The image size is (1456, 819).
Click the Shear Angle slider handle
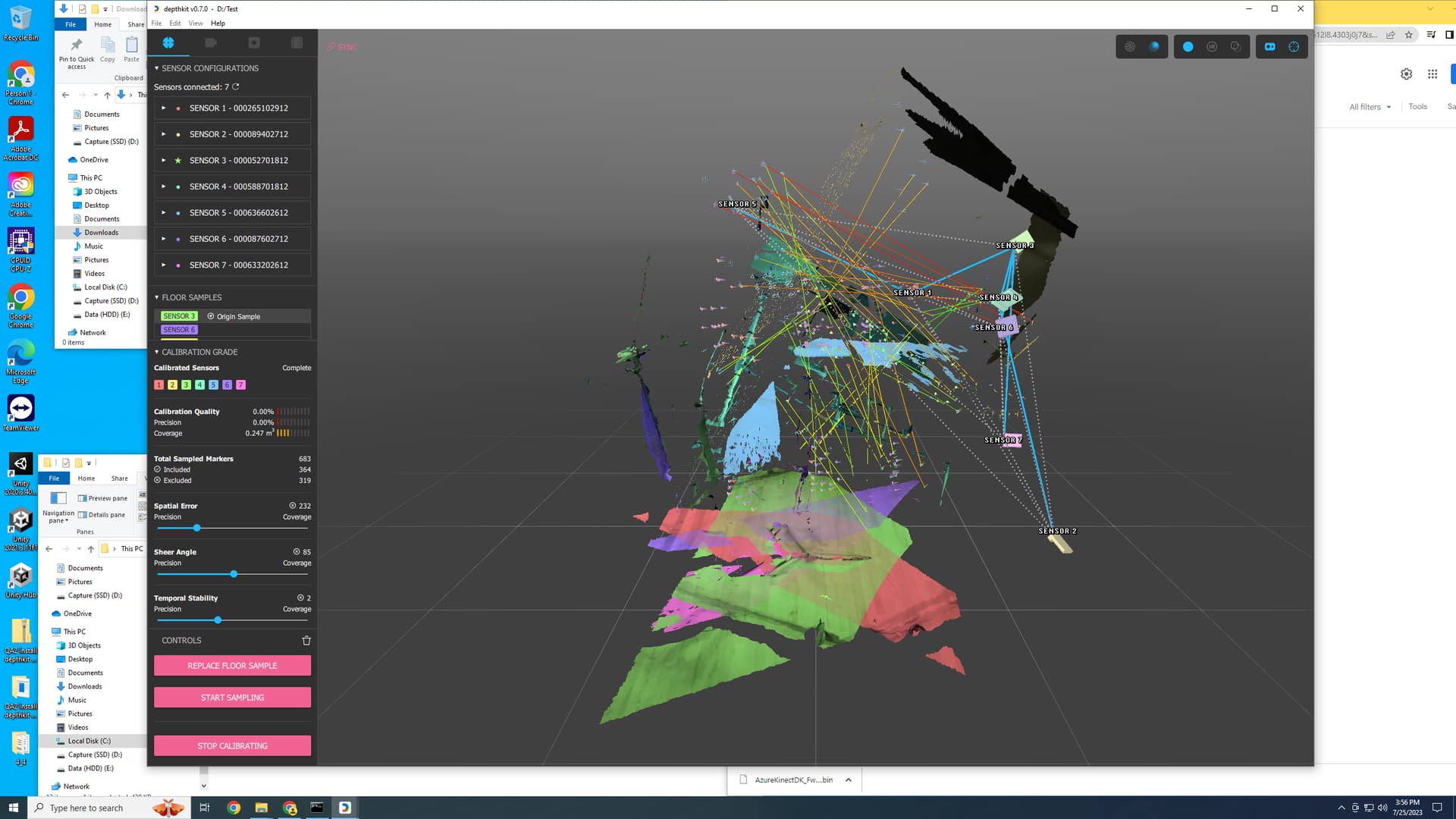click(x=234, y=574)
